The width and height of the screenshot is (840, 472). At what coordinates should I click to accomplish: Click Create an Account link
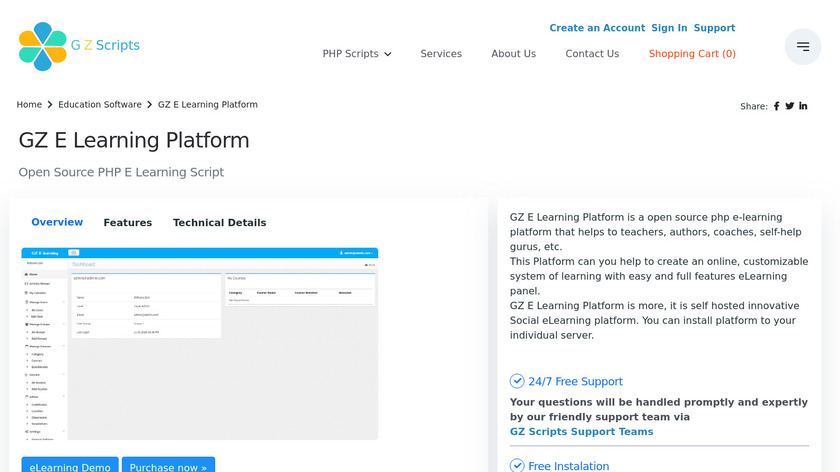[x=597, y=28]
